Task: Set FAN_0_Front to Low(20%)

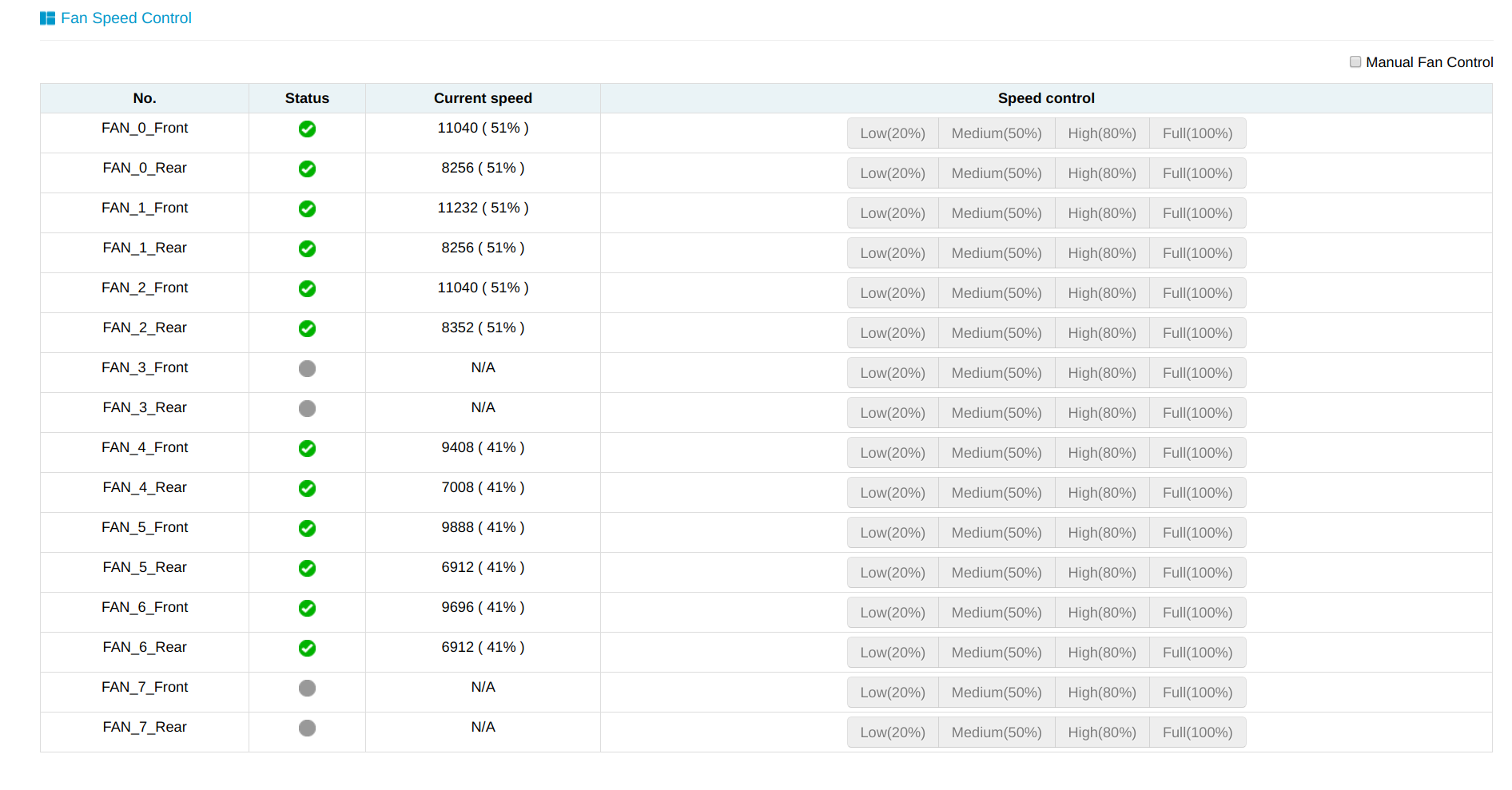Action: pos(893,133)
